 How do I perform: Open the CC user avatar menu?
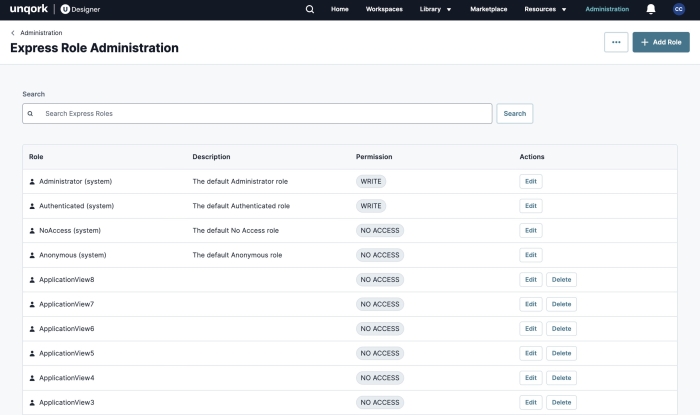tap(679, 9)
